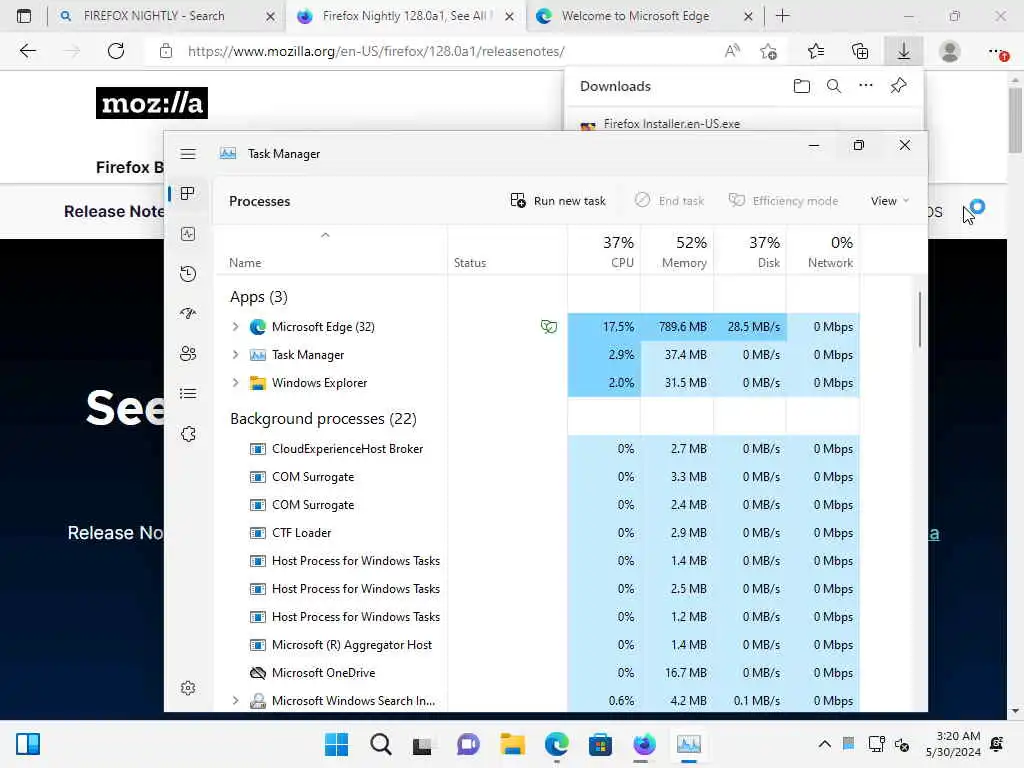This screenshot has height=768, width=1024.
Task: Open taskbar Search
Action: pos(380,744)
